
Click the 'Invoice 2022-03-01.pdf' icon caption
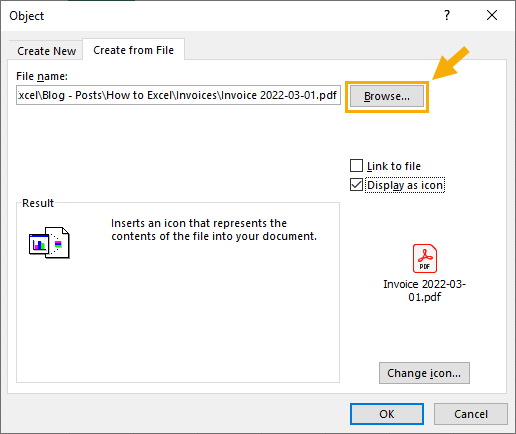(x=424, y=290)
